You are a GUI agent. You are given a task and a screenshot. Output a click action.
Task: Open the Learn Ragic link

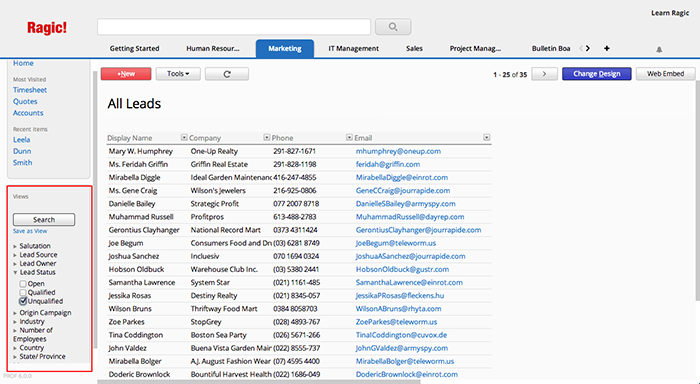(670, 13)
